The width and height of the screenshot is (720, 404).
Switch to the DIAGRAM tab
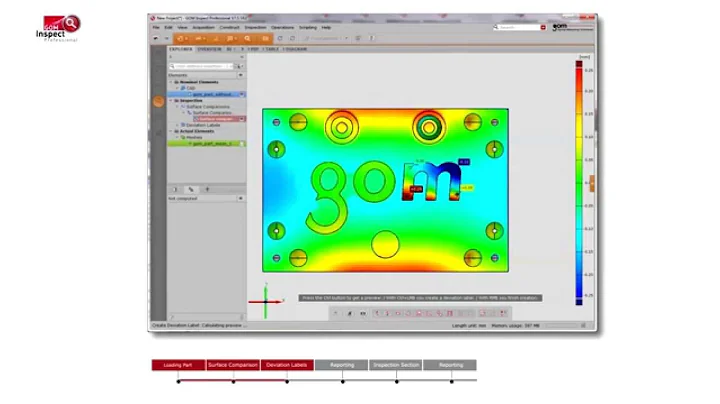[295, 49]
